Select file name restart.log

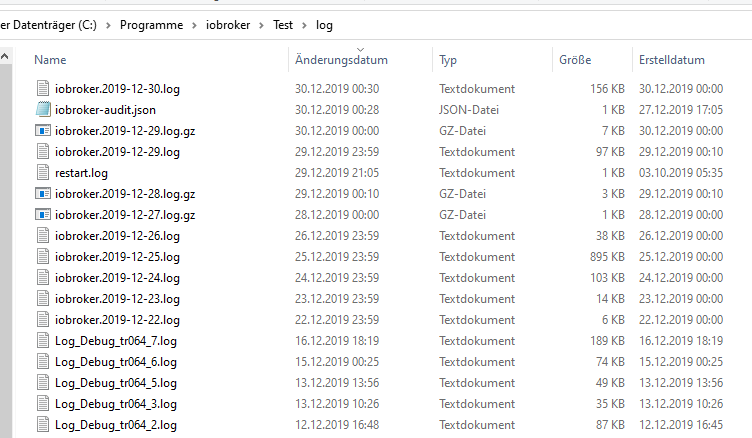82,173
